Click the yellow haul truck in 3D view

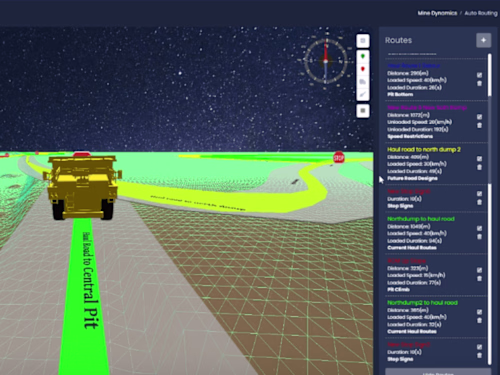82,187
